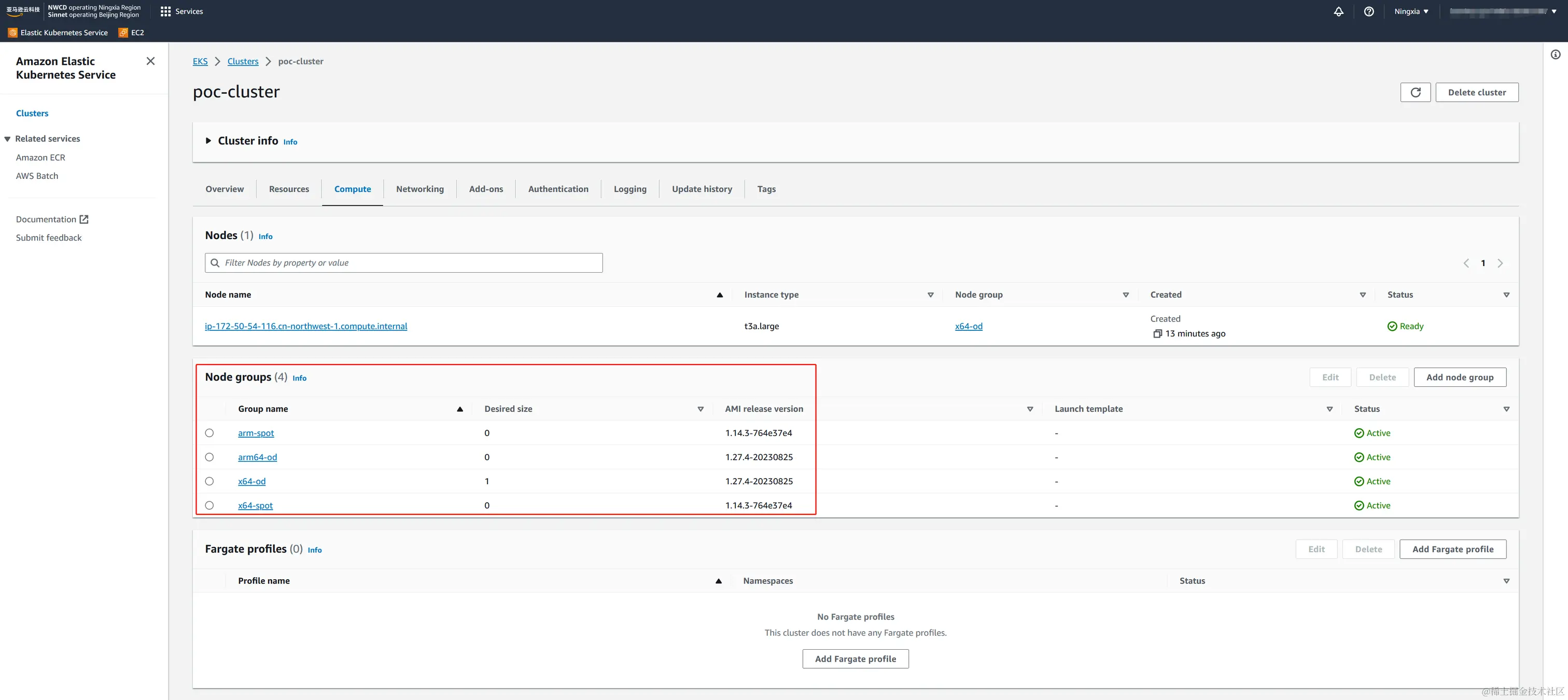This screenshot has width=1568, height=700.
Task: Open Node group column sort dropdown
Action: click(x=1126, y=295)
